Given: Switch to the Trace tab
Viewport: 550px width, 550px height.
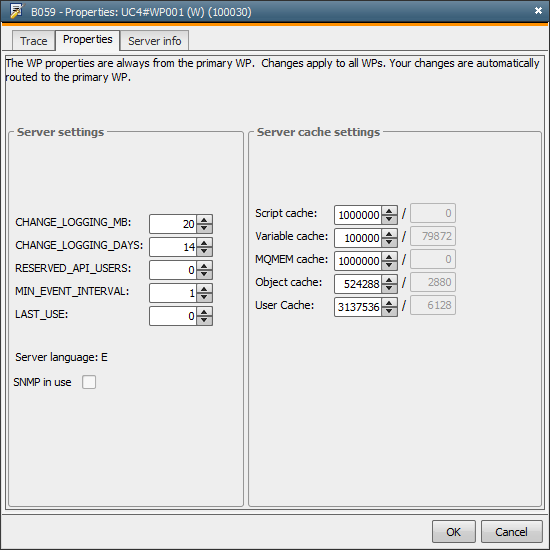Looking at the screenshot, I should tap(34, 41).
